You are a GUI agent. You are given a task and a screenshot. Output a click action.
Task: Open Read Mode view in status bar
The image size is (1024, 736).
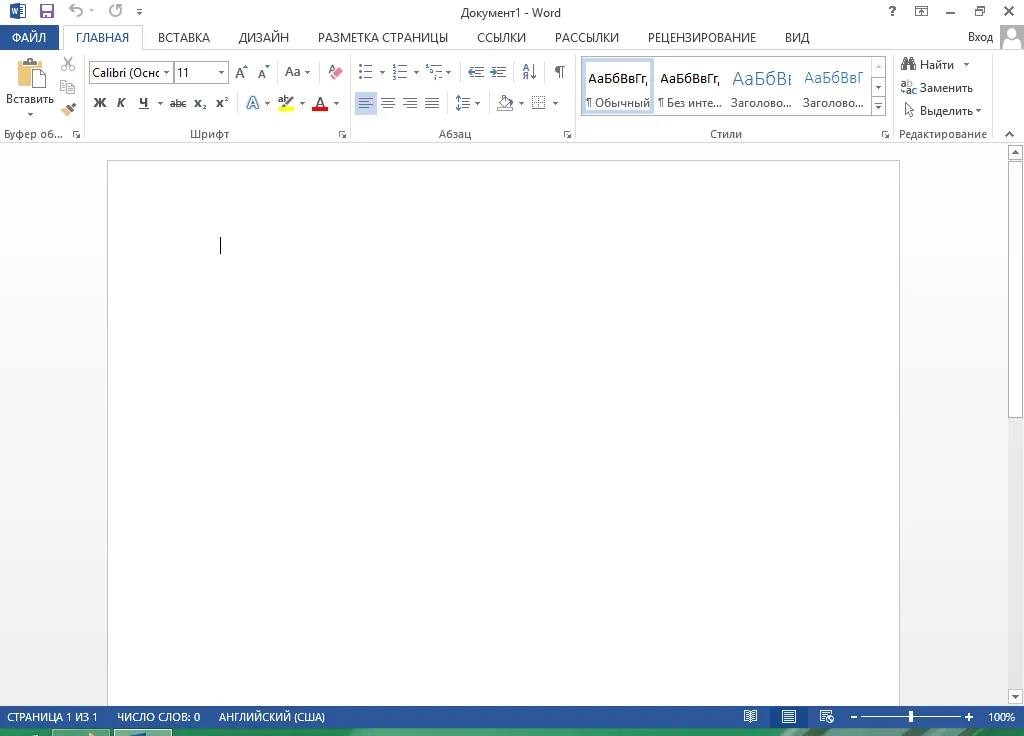click(750, 716)
